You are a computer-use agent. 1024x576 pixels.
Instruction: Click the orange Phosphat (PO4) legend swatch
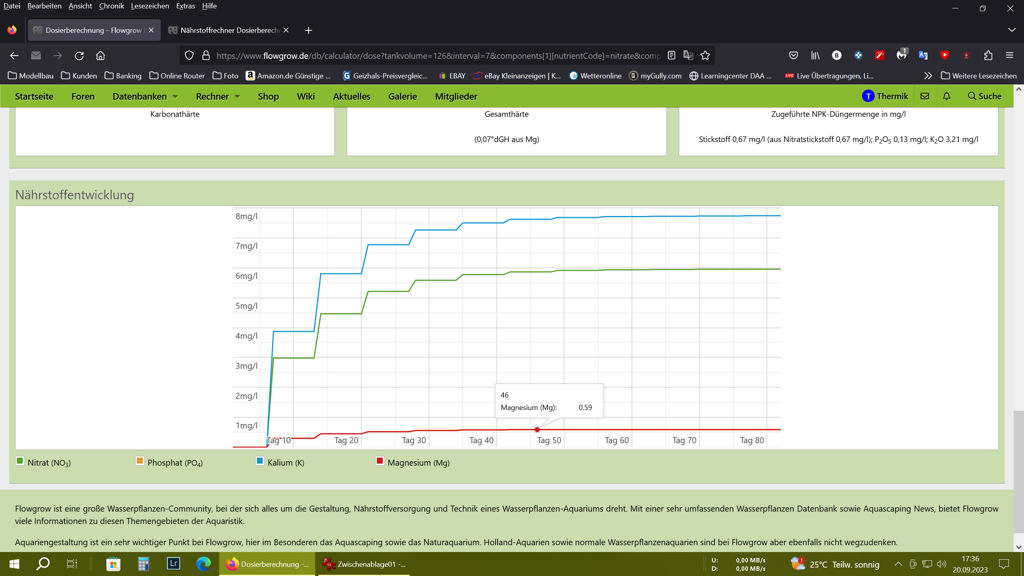[x=140, y=461]
